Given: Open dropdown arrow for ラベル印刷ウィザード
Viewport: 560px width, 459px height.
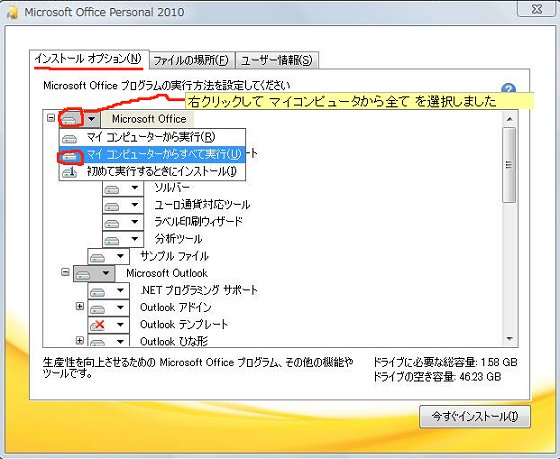Looking at the screenshot, I should [x=135, y=222].
